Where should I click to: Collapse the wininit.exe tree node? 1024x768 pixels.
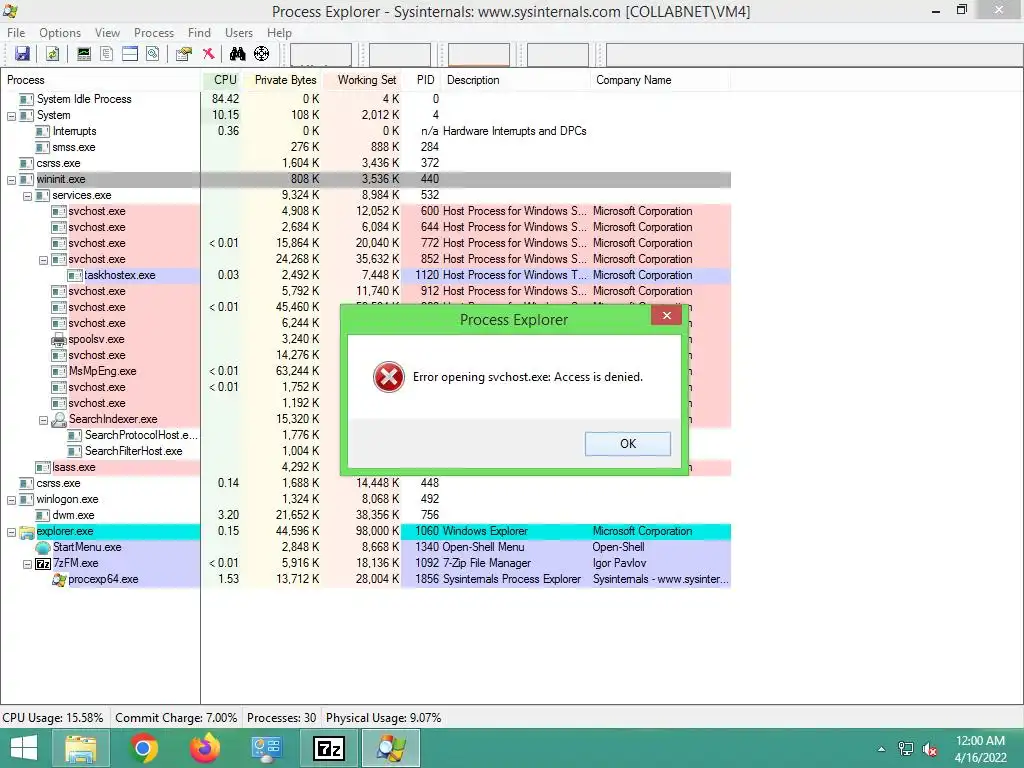pos(11,180)
